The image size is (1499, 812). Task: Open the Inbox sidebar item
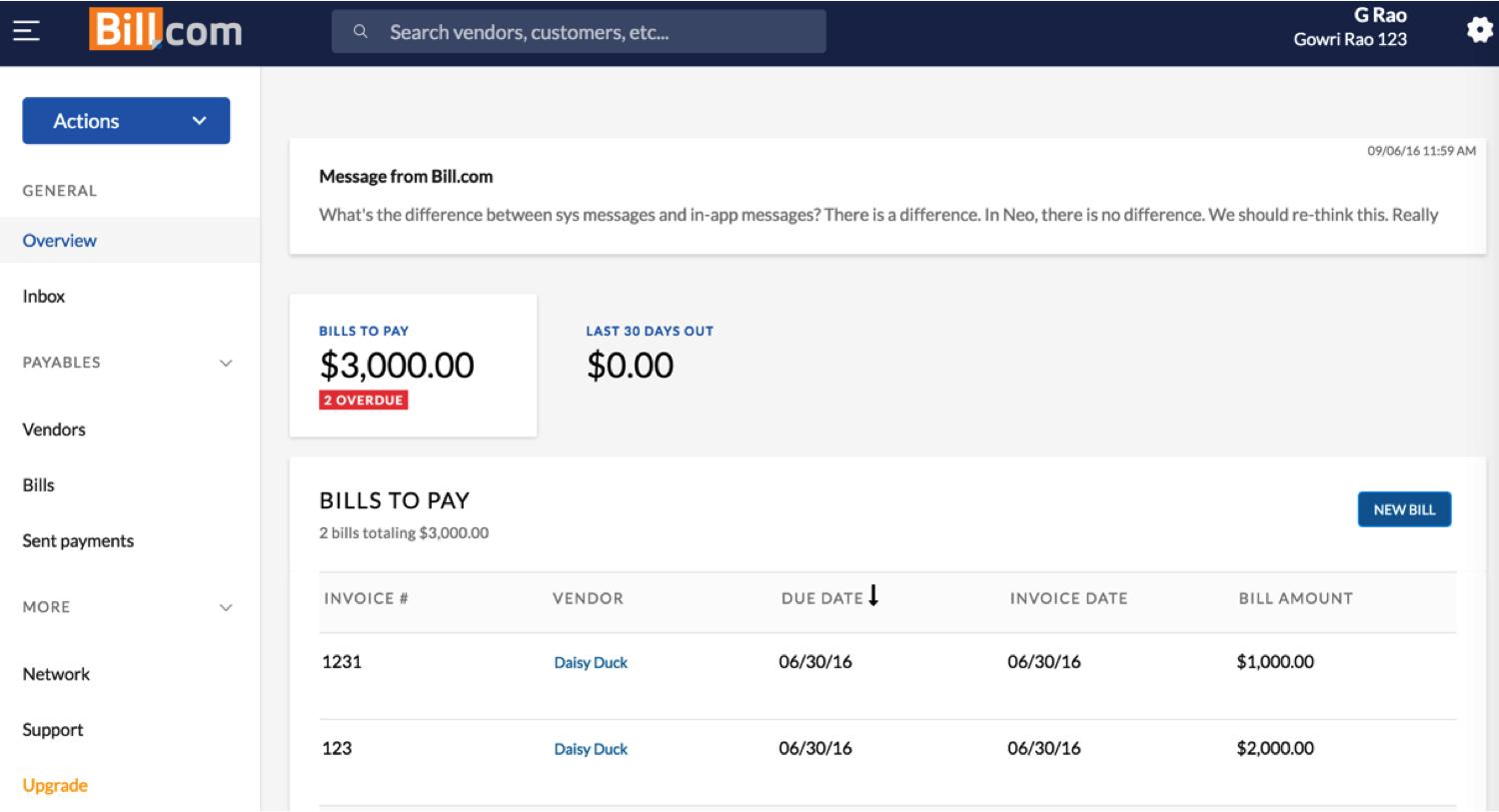coord(44,297)
